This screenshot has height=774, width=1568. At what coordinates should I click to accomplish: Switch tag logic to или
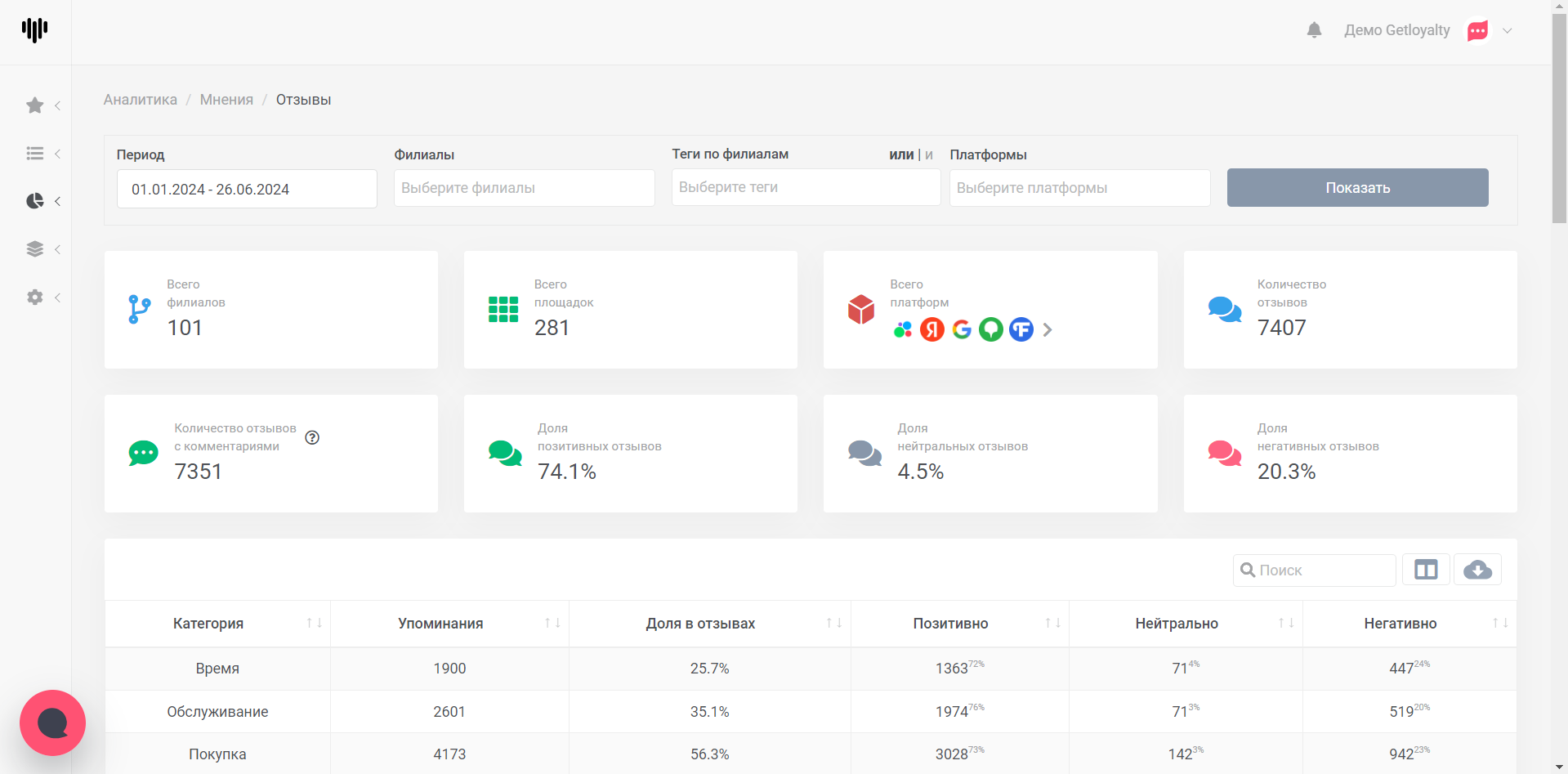pyautogui.click(x=901, y=154)
